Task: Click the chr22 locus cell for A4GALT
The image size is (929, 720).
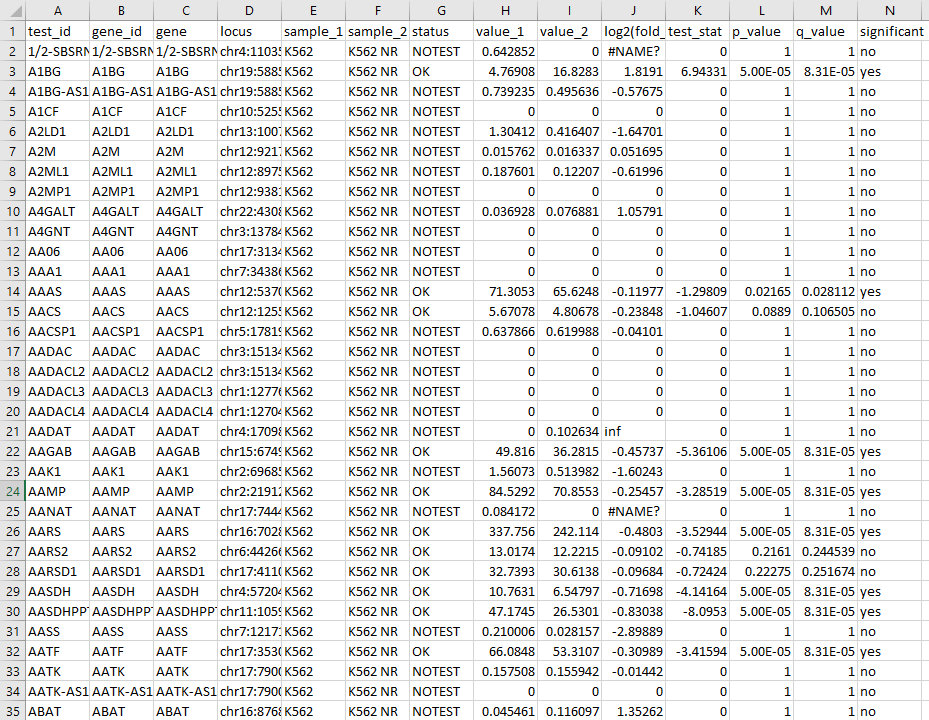Action: click(248, 211)
